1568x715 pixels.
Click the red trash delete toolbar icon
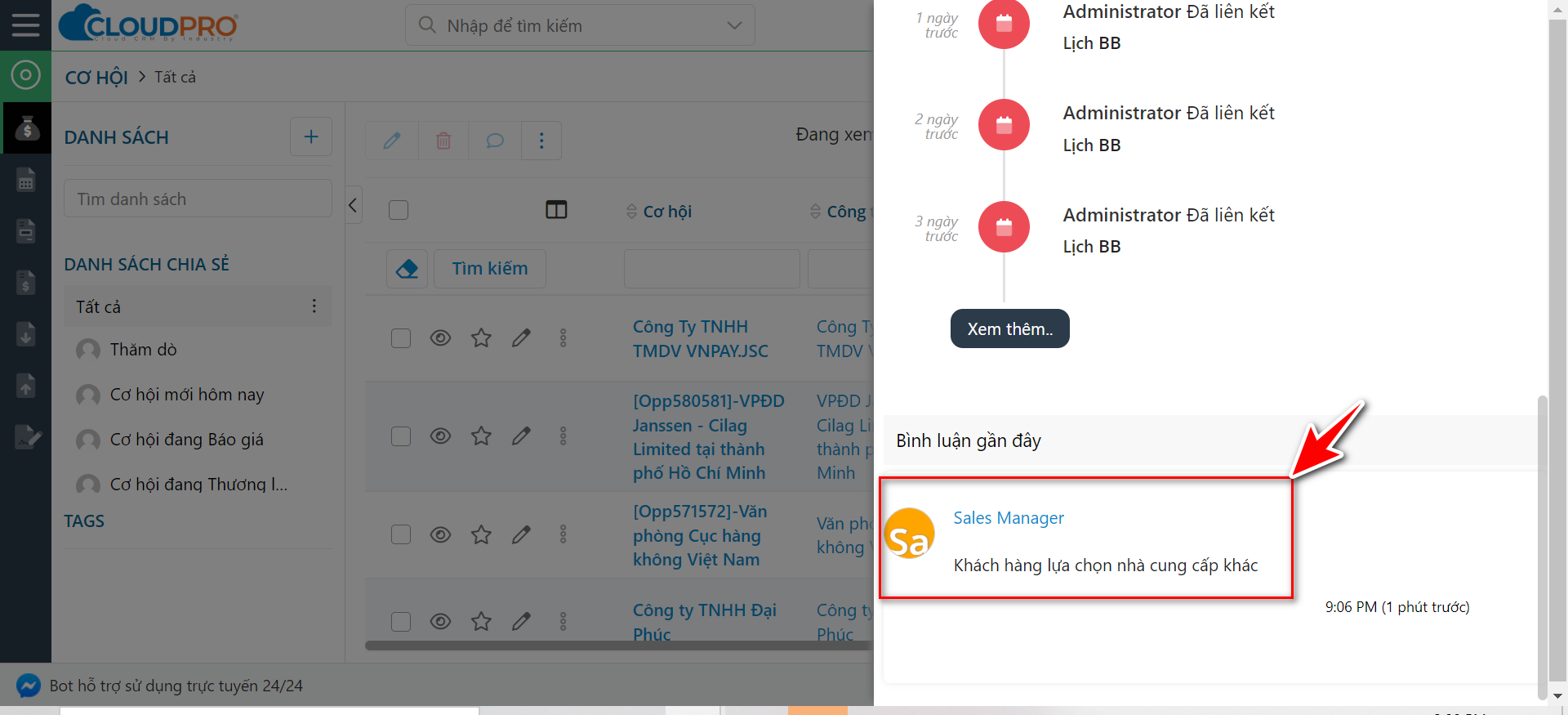tap(443, 141)
